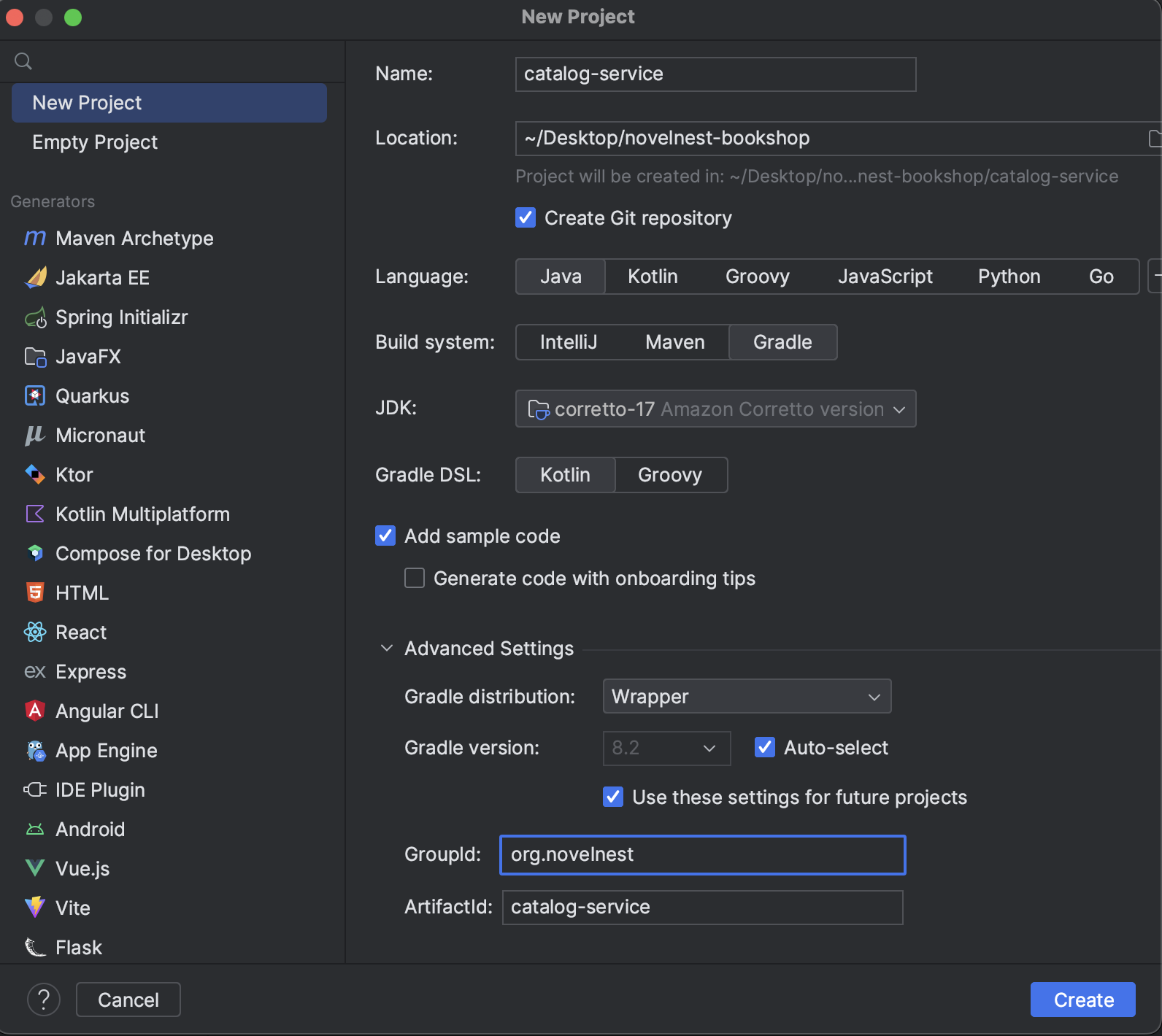Select the Android generator icon

tap(35, 830)
